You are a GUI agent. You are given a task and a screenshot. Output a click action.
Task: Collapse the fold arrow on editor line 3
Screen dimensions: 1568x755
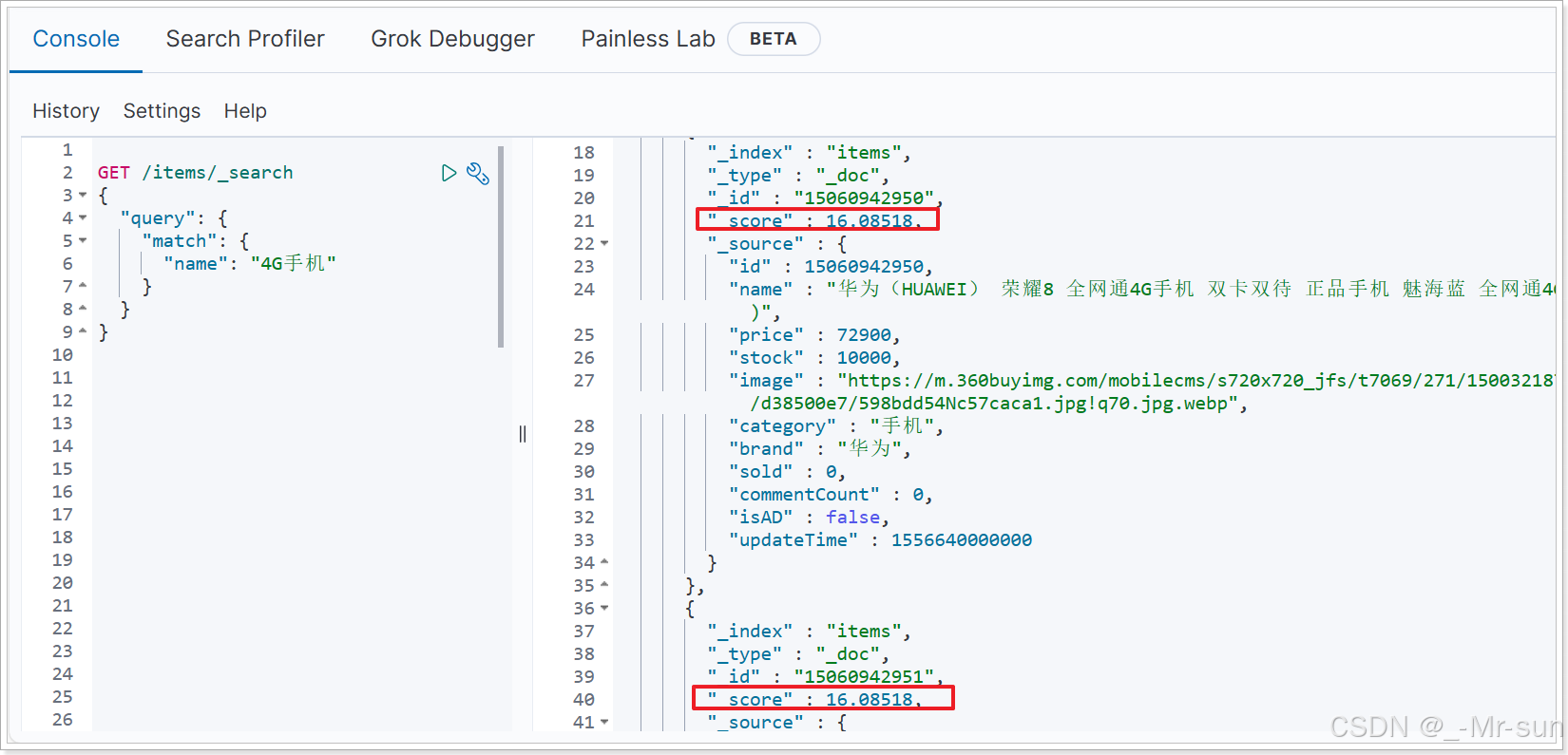(83, 196)
